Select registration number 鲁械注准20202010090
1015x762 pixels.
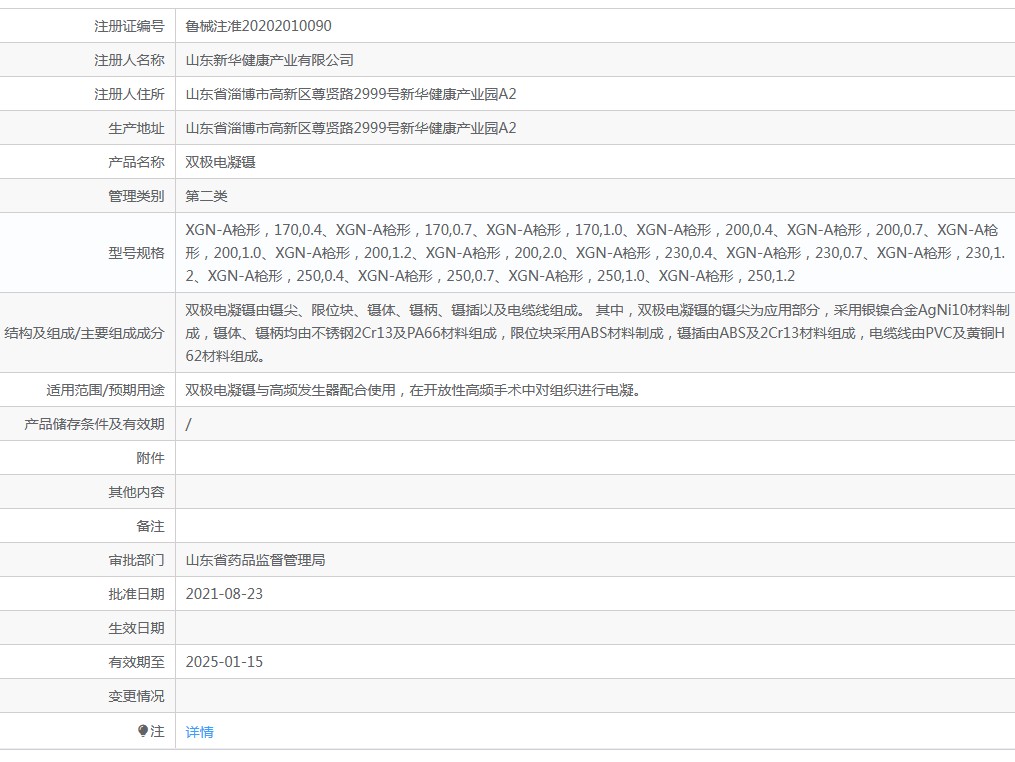pyautogui.click(x=258, y=26)
